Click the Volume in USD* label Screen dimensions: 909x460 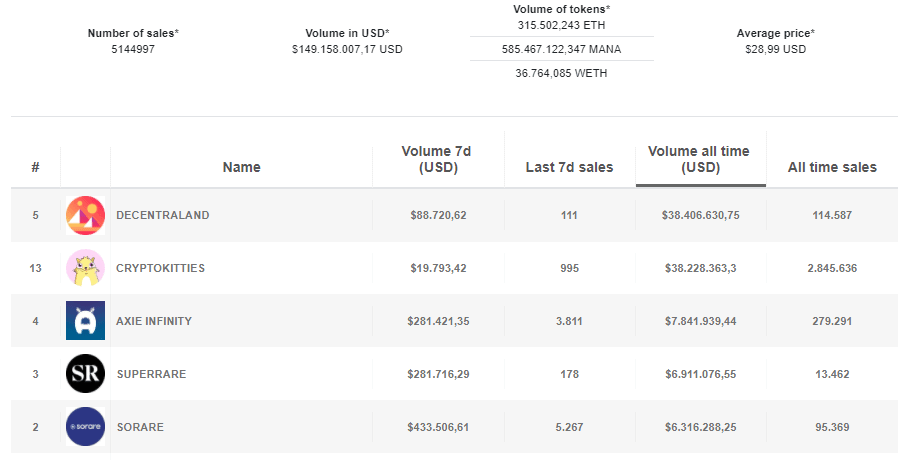[347, 33]
